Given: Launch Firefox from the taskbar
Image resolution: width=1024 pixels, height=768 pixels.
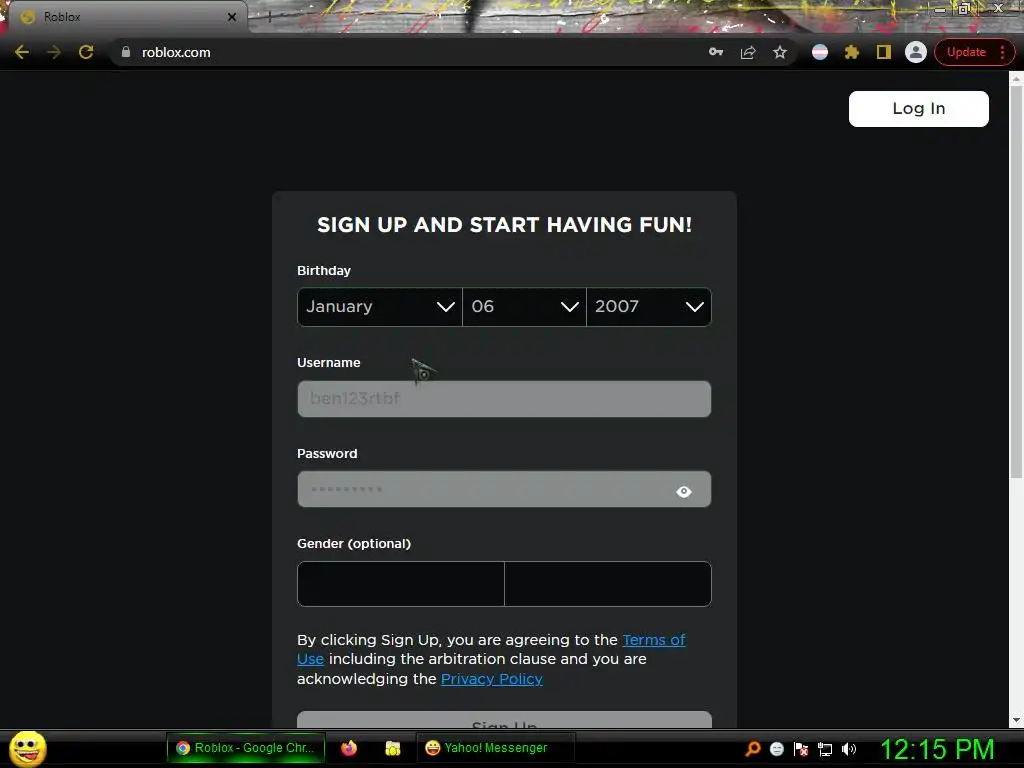Looking at the screenshot, I should click(349, 748).
